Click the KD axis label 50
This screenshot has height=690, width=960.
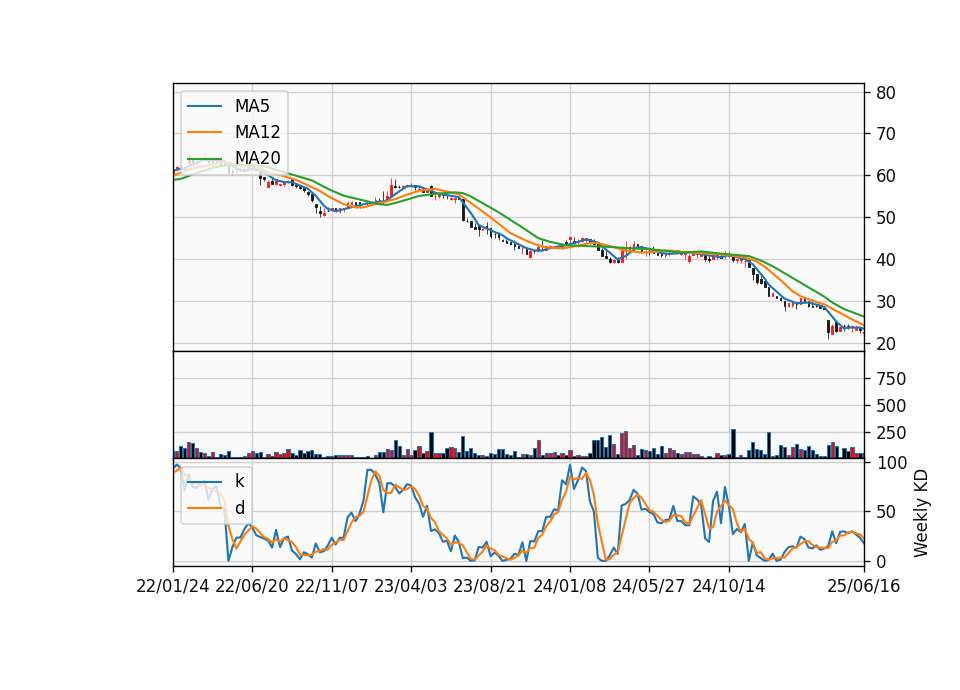pos(886,512)
